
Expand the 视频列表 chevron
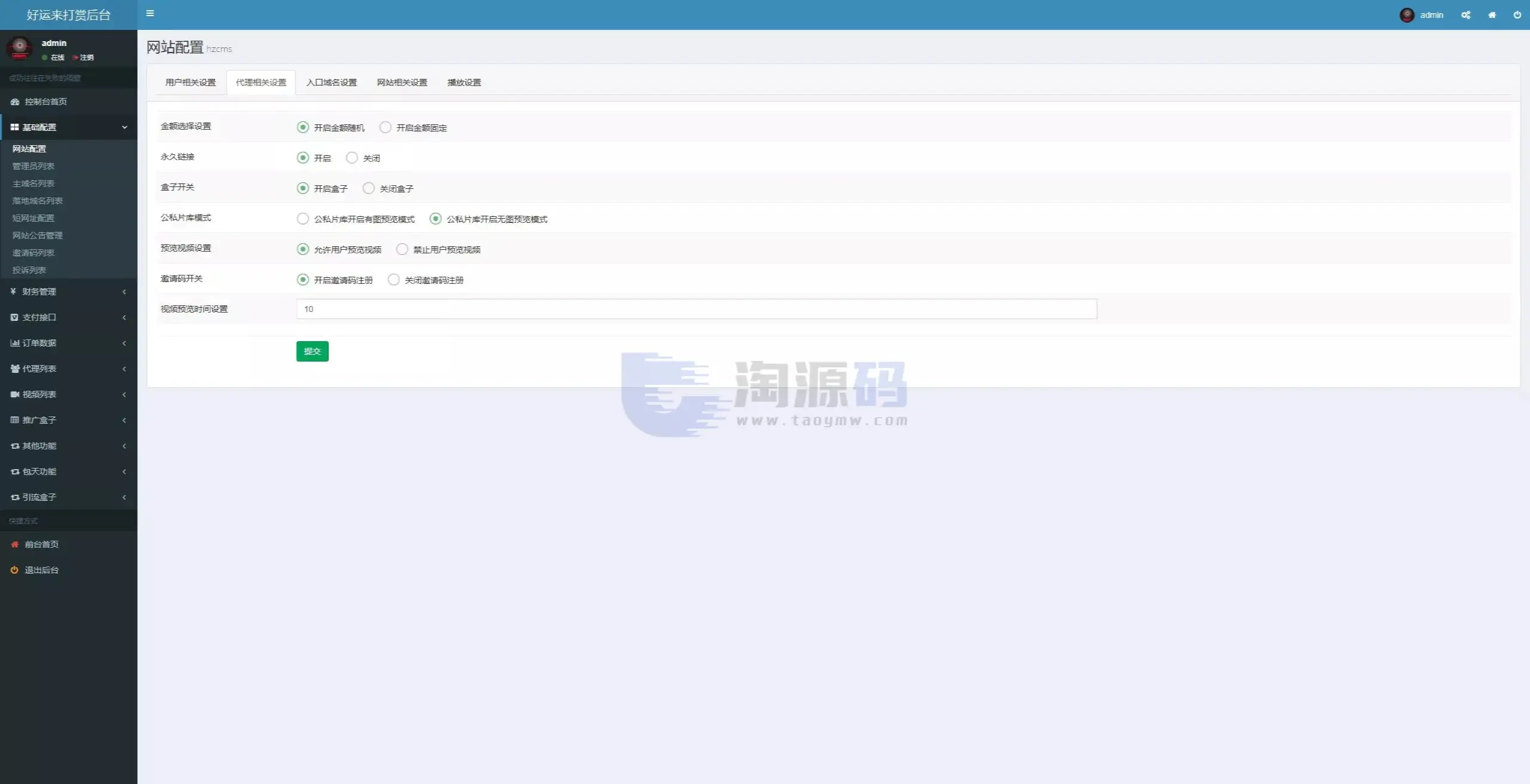124,394
